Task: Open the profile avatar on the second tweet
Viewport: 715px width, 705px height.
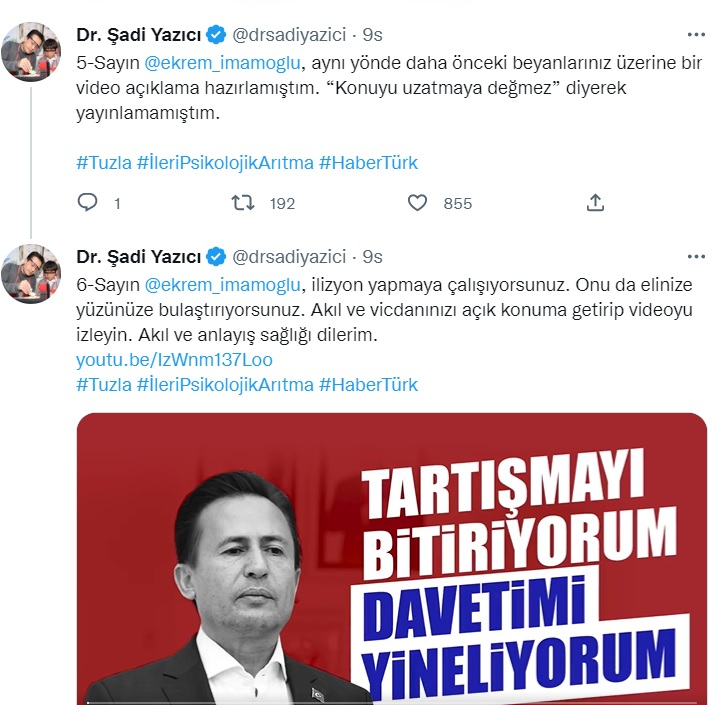Action: (31, 274)
